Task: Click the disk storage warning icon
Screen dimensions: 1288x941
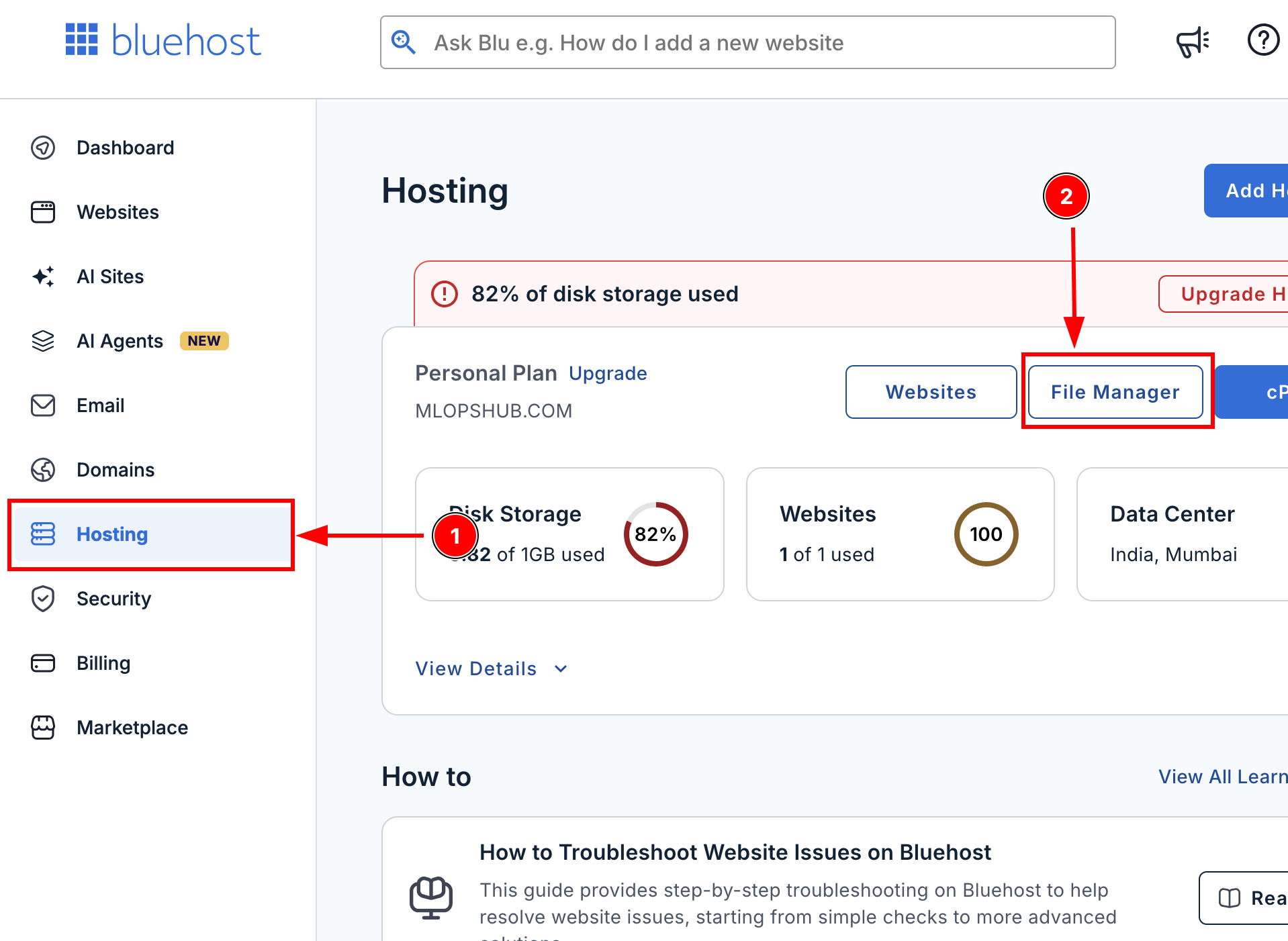Action: pyautogui.click(x=444, y=294)
